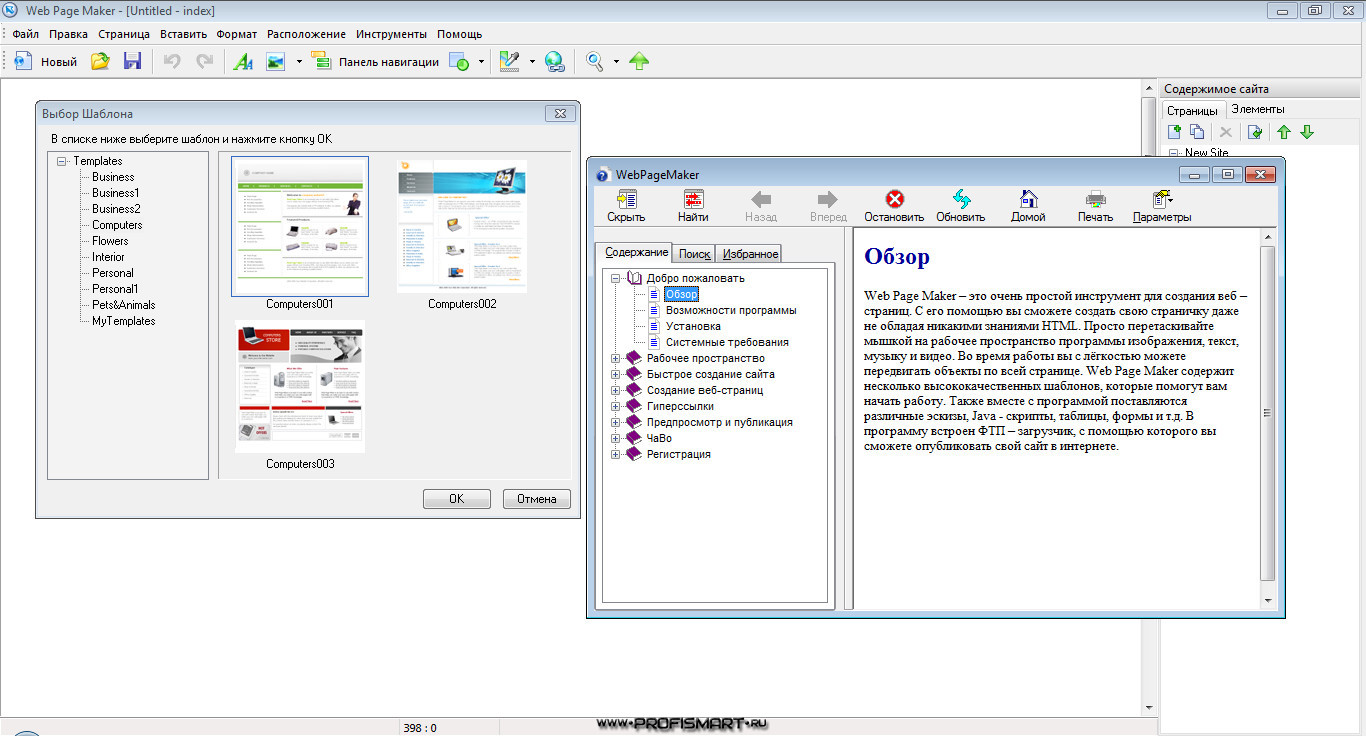Choose Computers001 template thumbnail
The image size is (1366, 736).
point(300,226)
